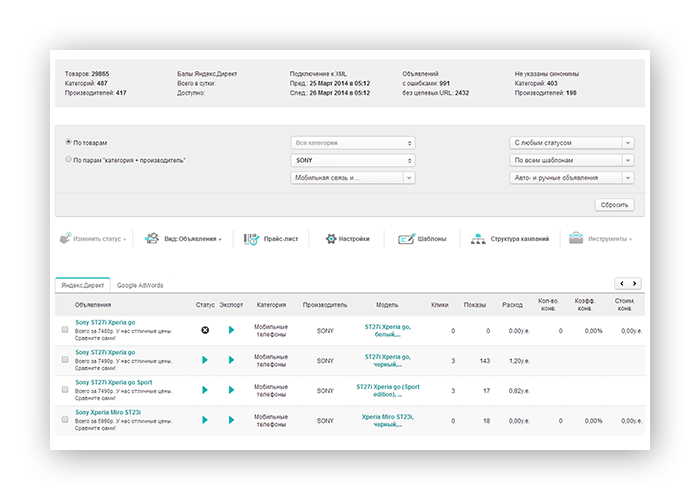
Task: Open Авто- и ручные объявления dropdown
Action: (x=572, y=178)
